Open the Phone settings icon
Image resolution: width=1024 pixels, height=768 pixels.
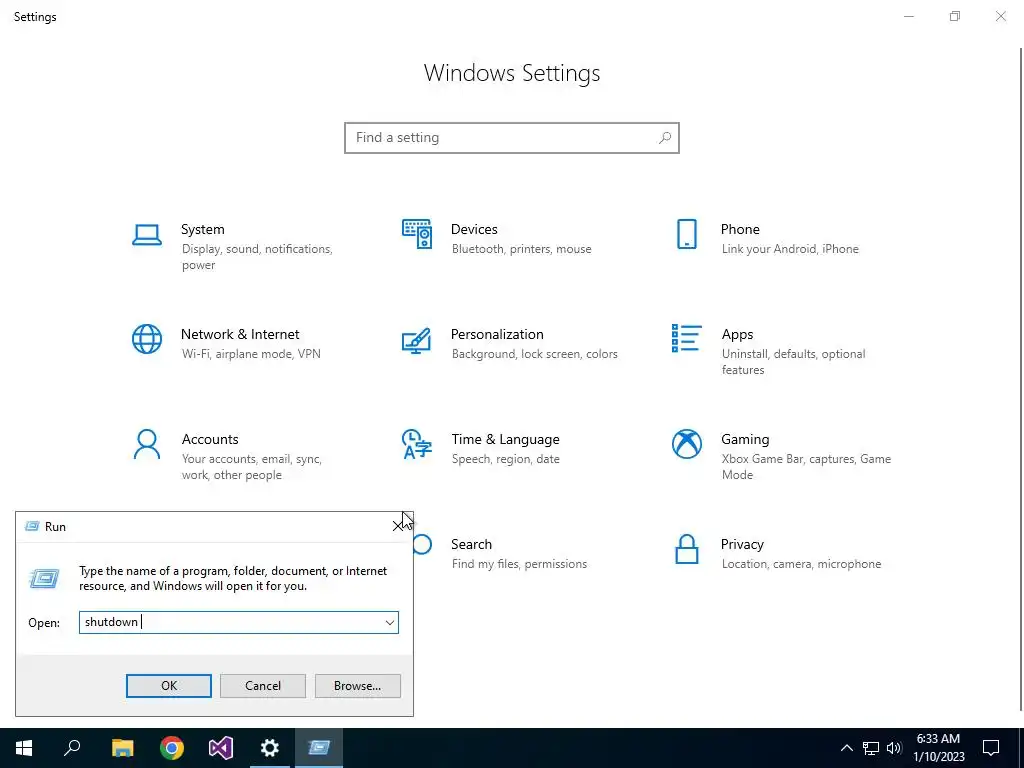point(686,234)
